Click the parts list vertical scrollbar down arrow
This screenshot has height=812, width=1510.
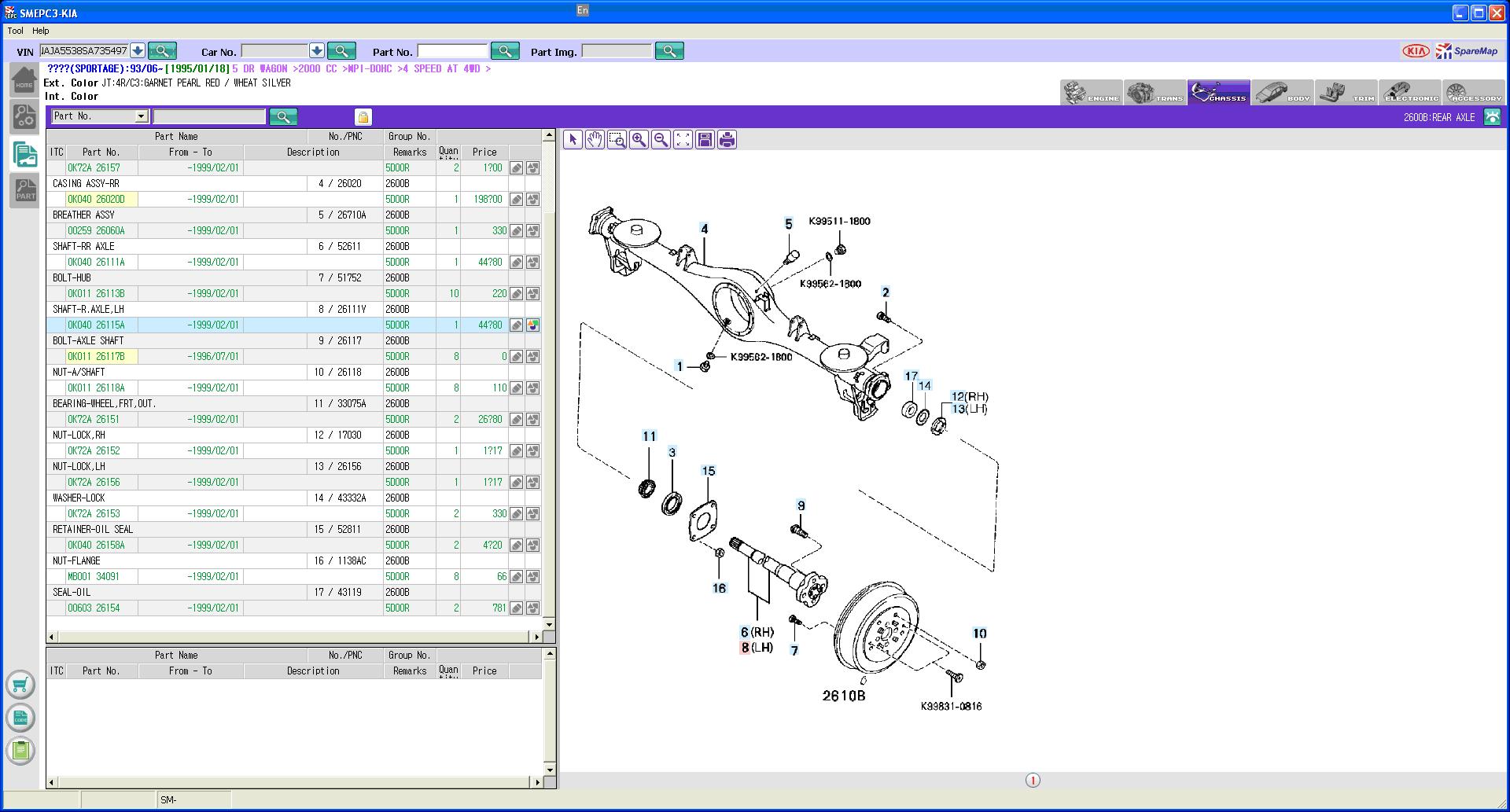(549, 625)
